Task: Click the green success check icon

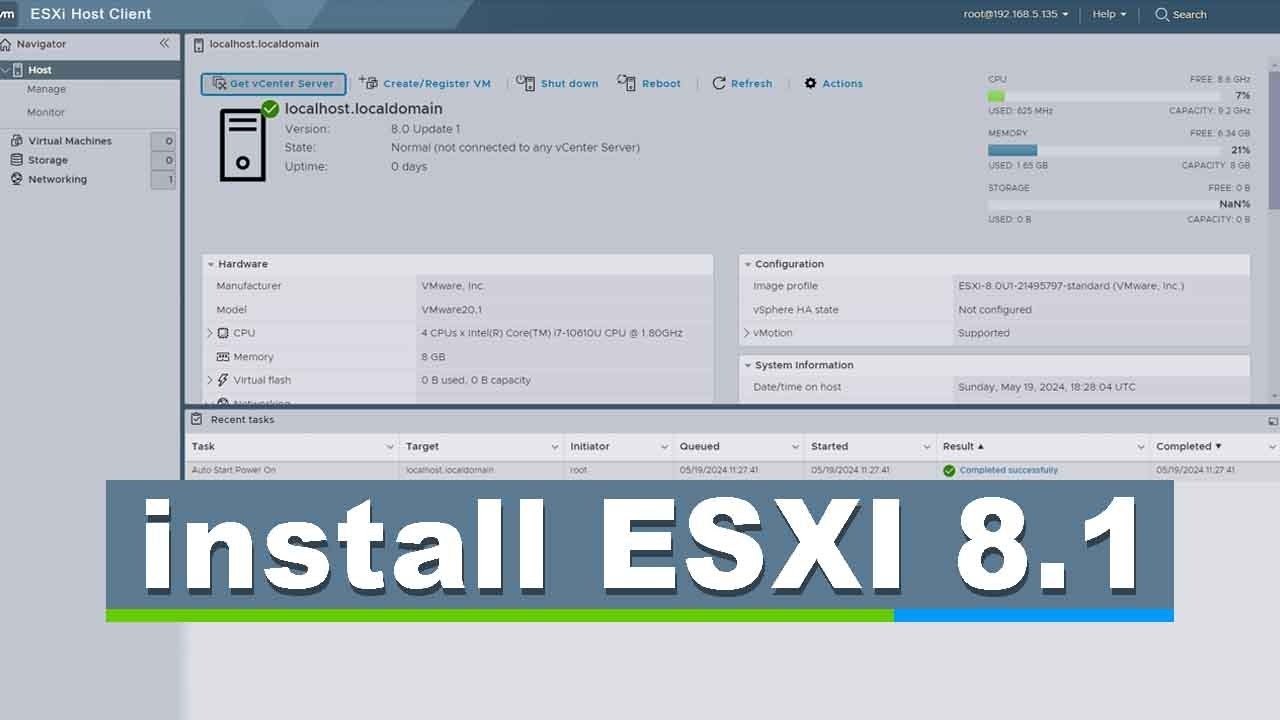Action: pos(949,471)
